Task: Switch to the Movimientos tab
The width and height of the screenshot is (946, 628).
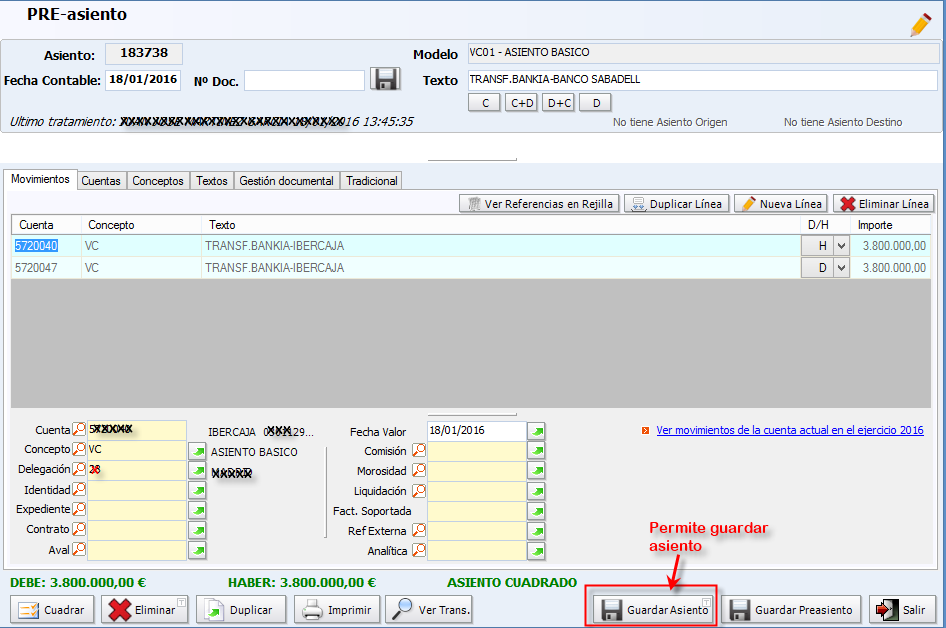Action: click(x=40, y=179)
